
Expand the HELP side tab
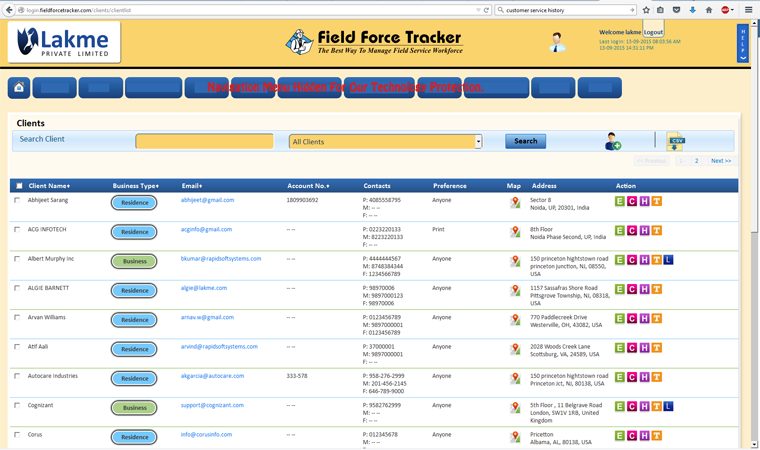click(743, 44)
